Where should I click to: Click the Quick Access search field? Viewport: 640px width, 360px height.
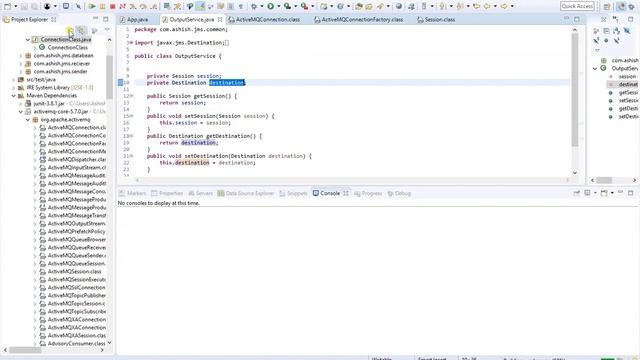577,6
